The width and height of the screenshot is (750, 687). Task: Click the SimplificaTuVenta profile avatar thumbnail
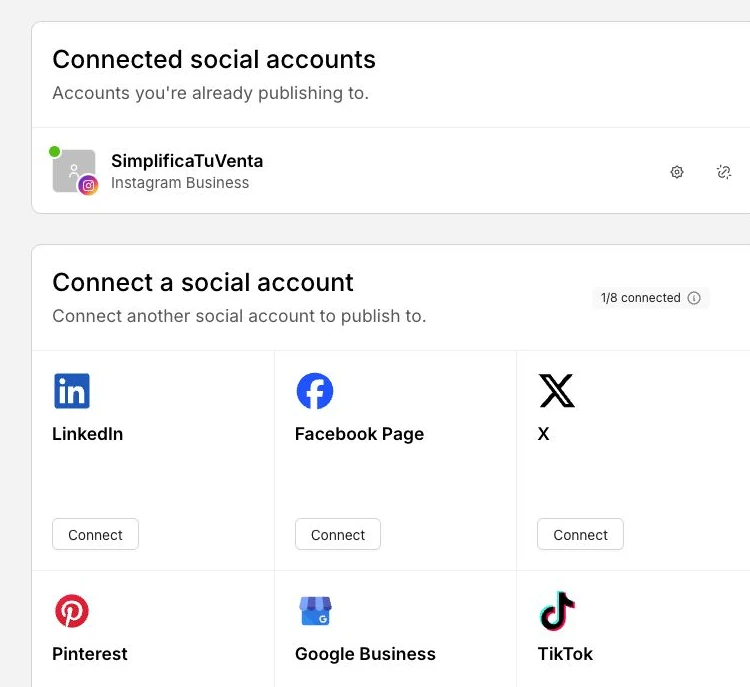pyautogui.click(x=74, y=171)
